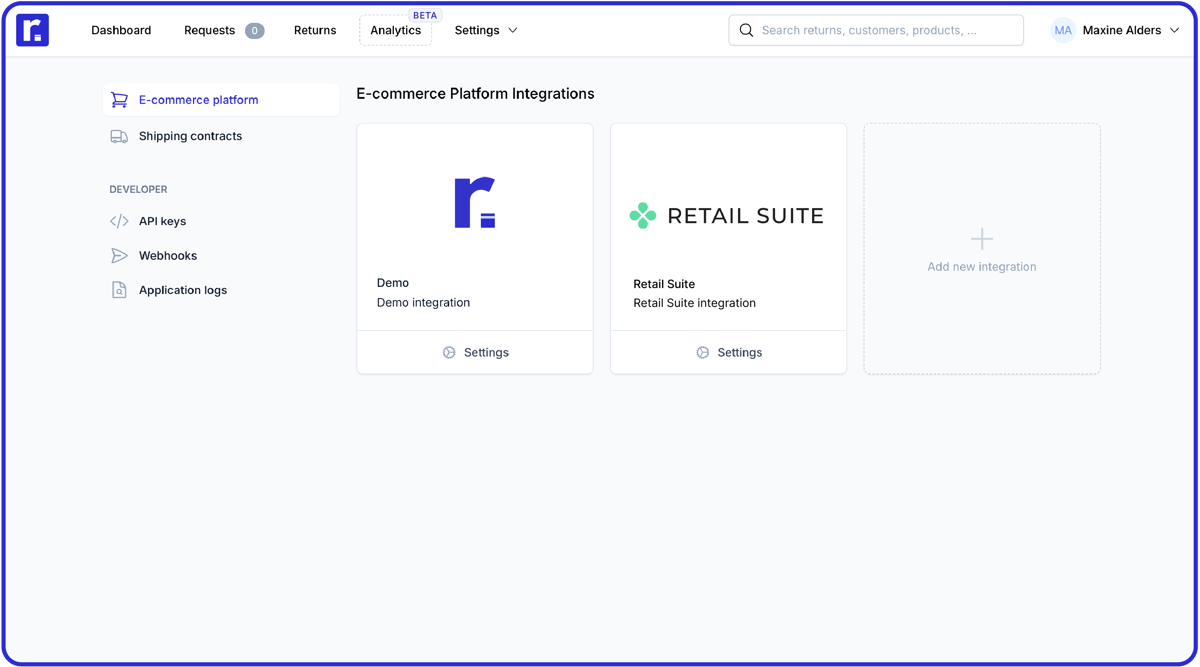This screenshot has width=1200, height=667.
Task: Click the code brackets icon for API keys
Action: [119, 221]
